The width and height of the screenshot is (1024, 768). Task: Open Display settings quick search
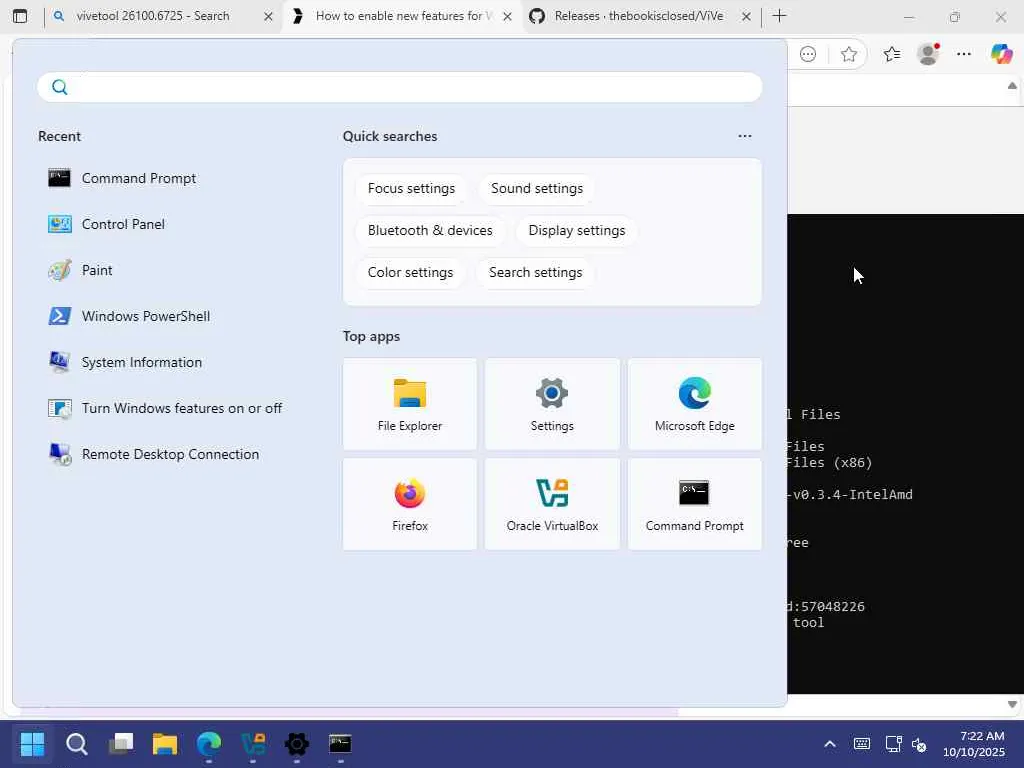pos(577,231)
